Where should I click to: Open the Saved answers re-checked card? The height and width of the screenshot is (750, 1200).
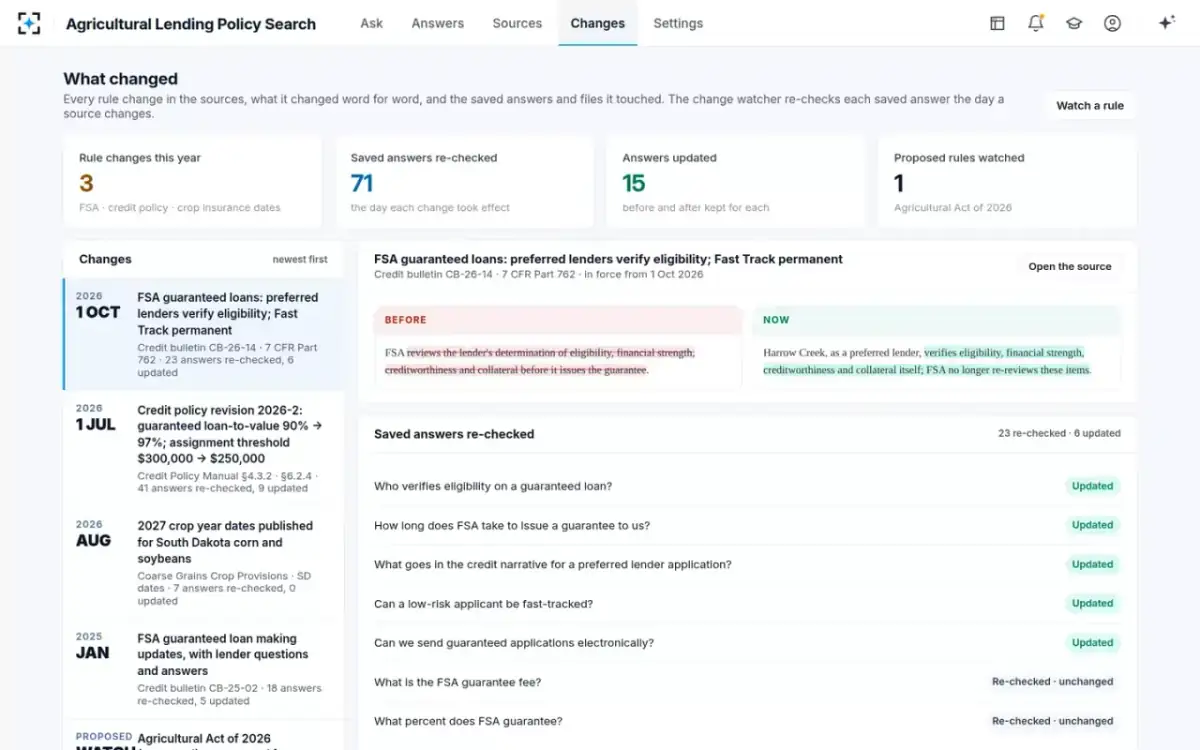(464, 182)
